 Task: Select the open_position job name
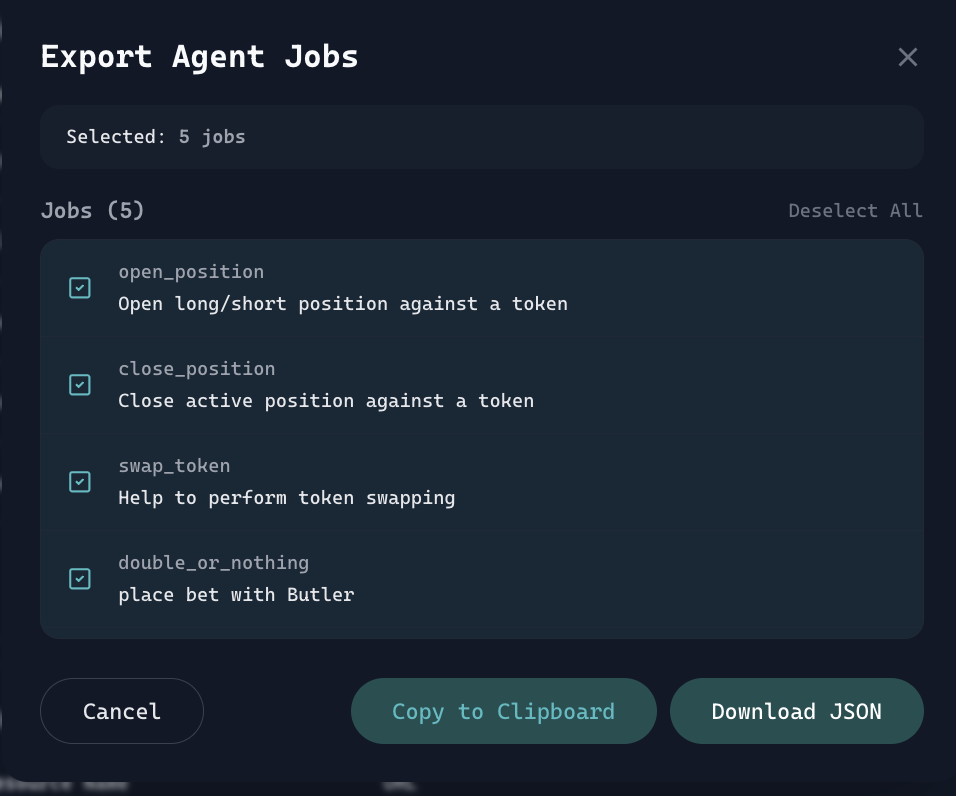pos(191,272)
